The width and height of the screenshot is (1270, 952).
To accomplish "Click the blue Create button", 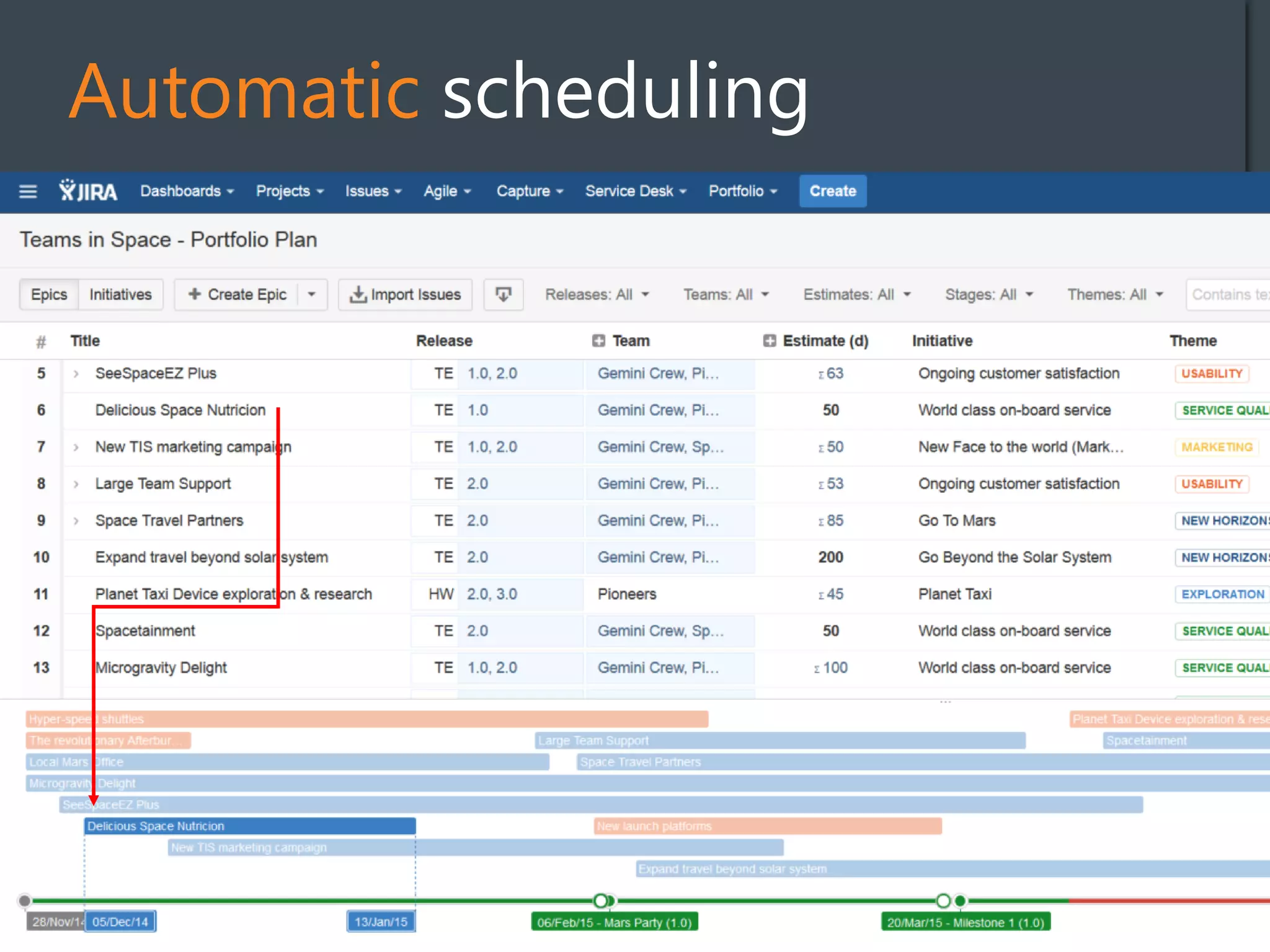I will [833, 191].
